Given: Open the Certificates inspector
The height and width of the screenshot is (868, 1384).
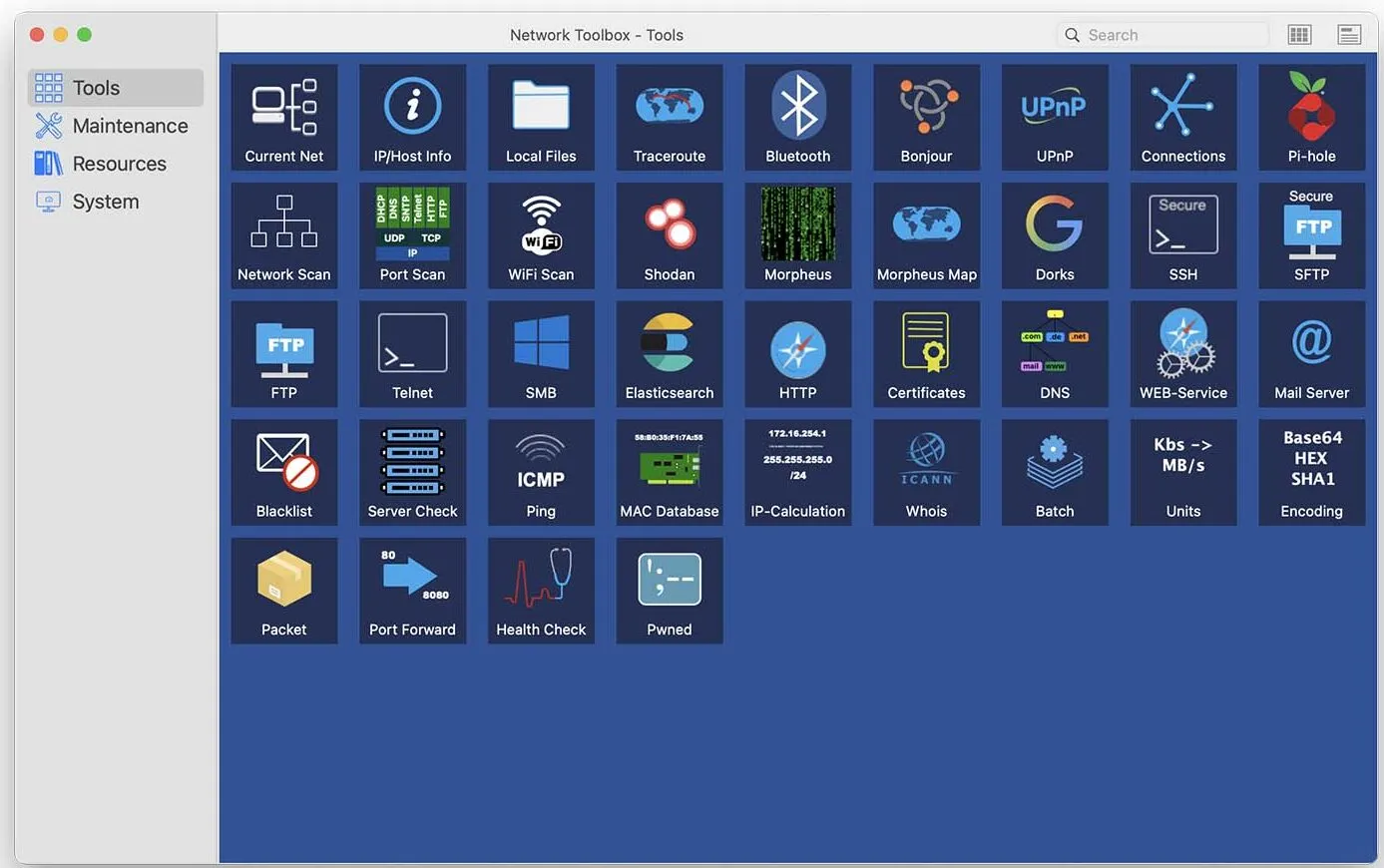Looking at the screenshot, I should click(x=926, y=353).
